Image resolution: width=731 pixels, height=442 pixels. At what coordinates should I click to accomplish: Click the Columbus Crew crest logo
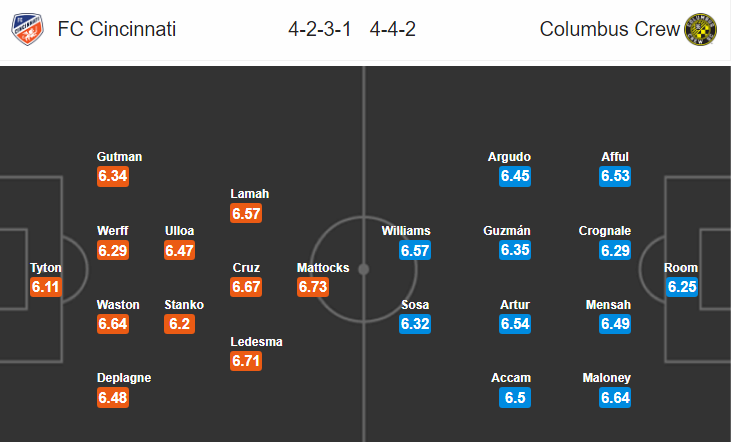700,29
